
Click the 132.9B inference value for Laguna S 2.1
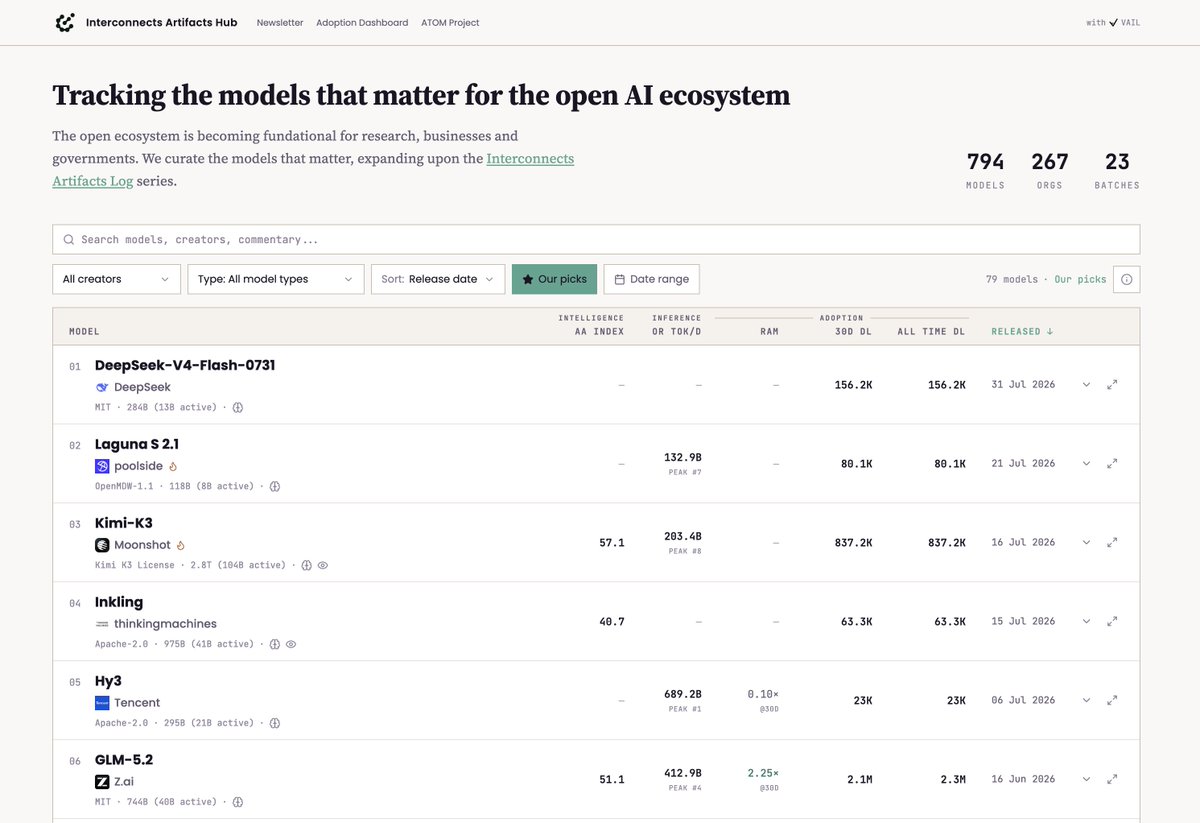pyautogui.click(x=683, y=456)
